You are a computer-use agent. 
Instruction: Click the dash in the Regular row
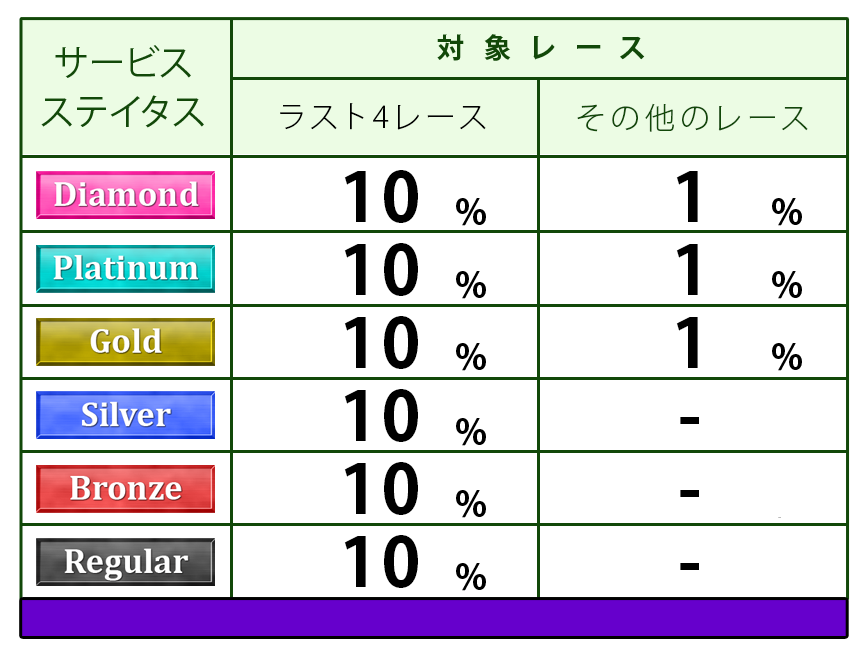pos(688,565)
